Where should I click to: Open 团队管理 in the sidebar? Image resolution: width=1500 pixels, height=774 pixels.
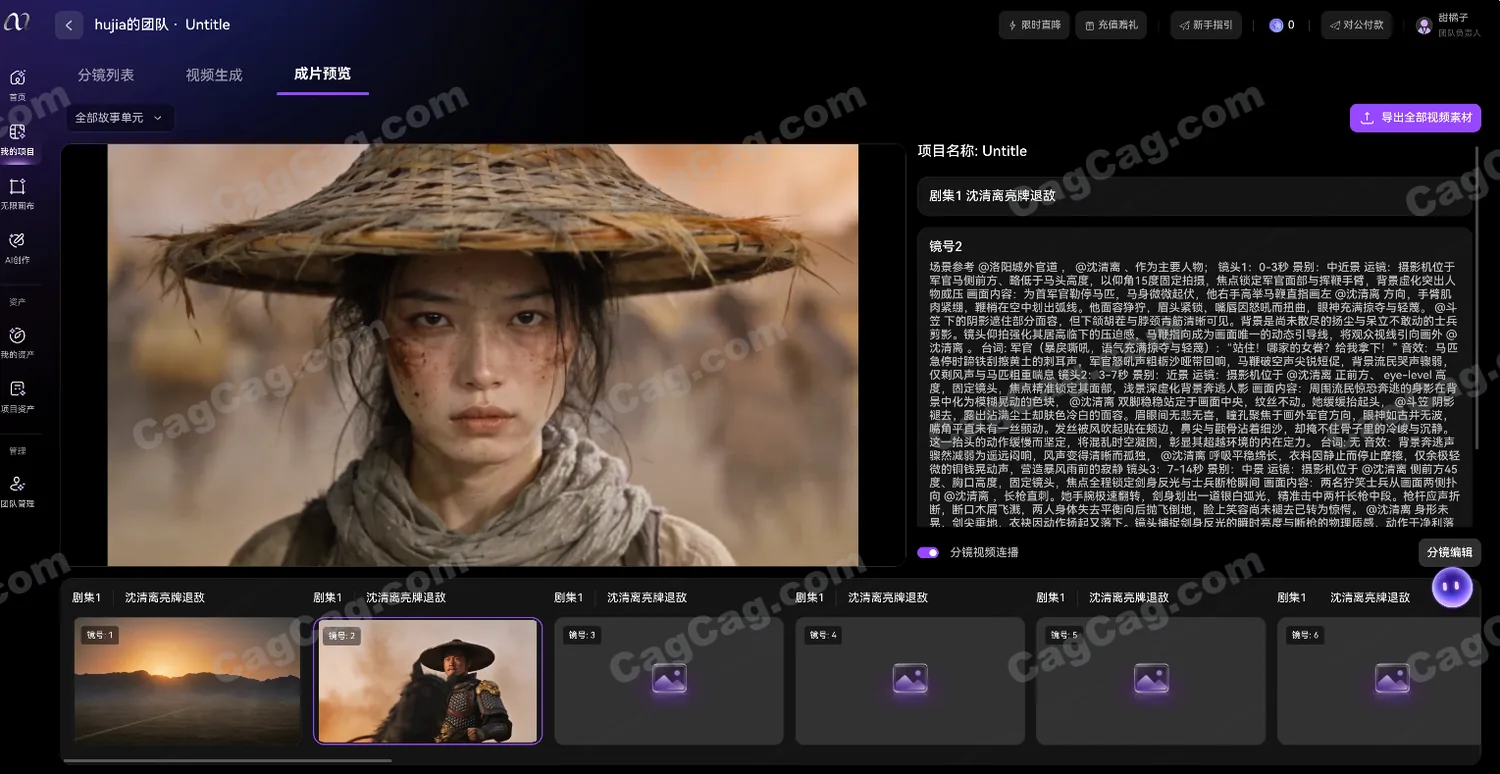pos(17,491)
